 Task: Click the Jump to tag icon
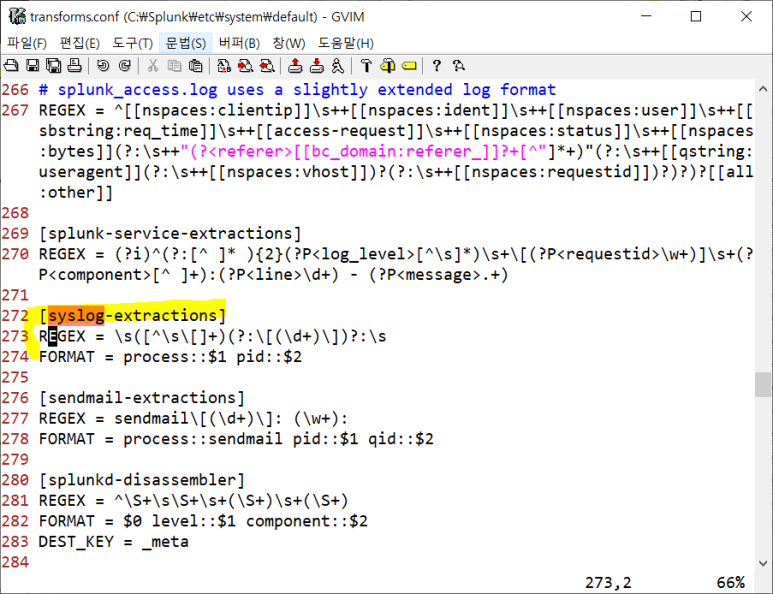click(x=409, y=66)
